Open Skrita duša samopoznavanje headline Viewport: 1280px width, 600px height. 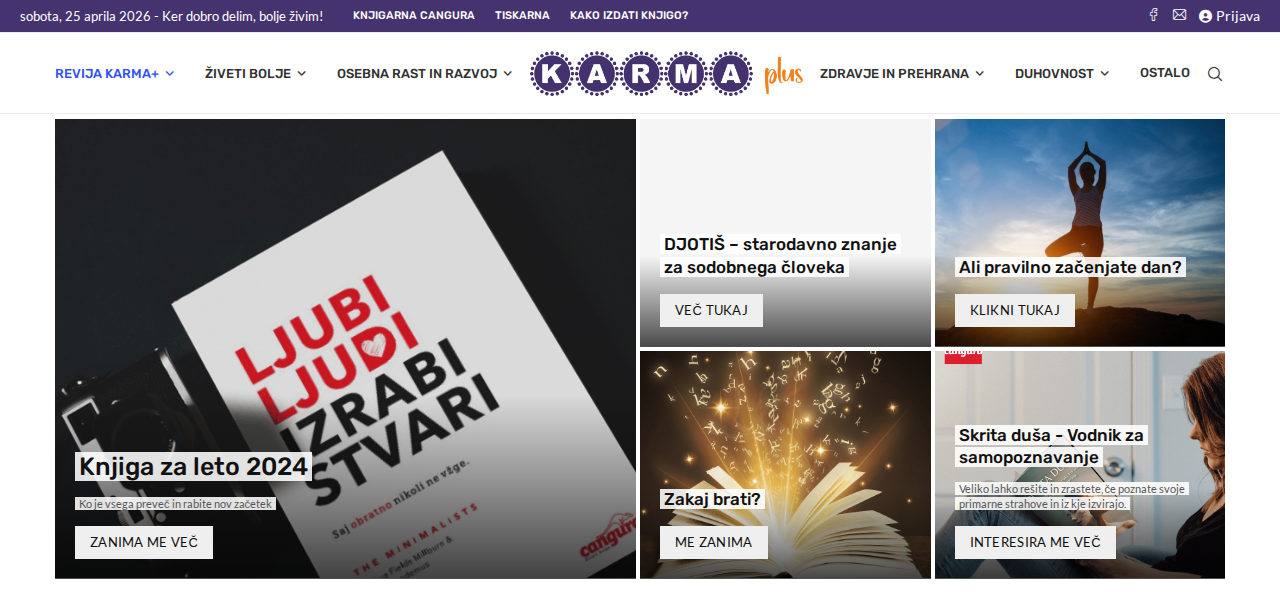pos(1051,446)
